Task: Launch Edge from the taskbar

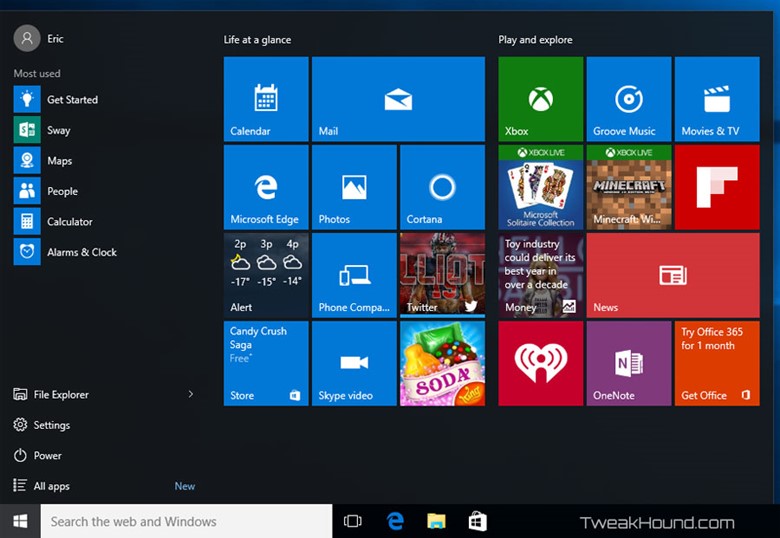Action: coord(395,521)
